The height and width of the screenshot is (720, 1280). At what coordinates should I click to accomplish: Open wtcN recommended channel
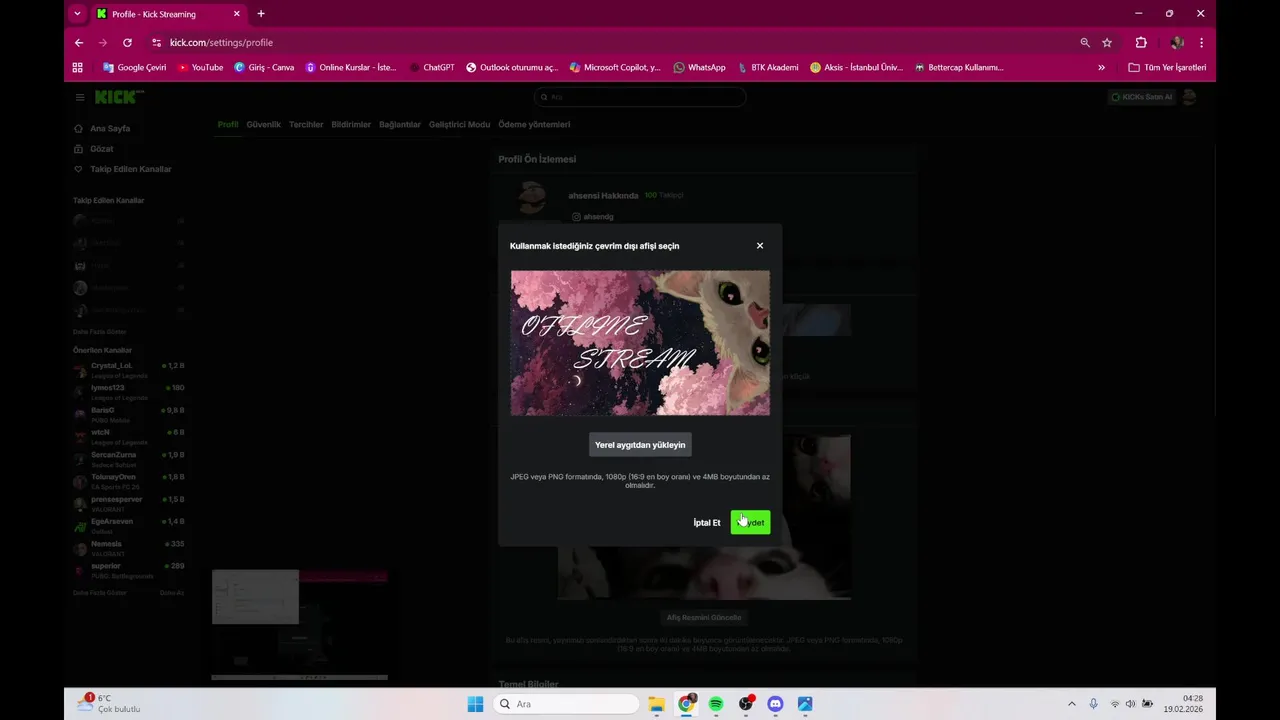[128, 437]
